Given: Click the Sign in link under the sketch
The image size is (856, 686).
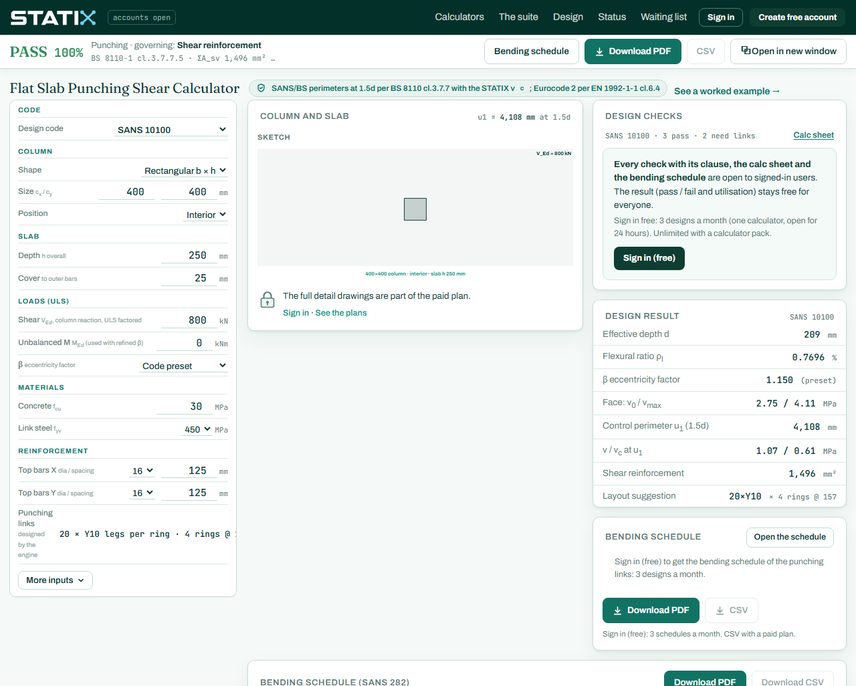Looking at the screenshot, I should click(295, 313).
